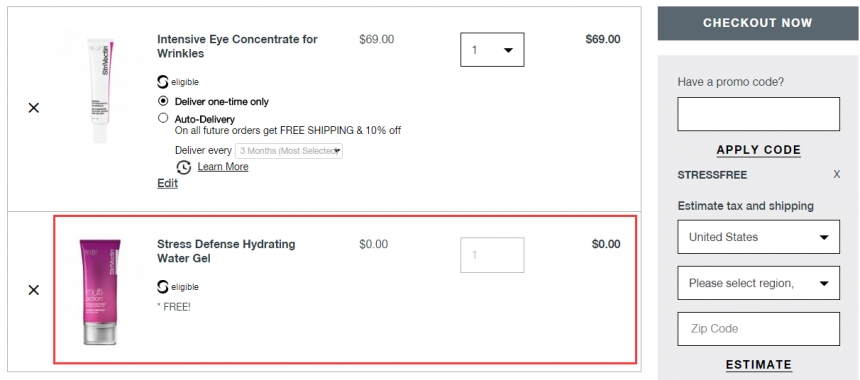Remove Stress Defense Hydrating Water Gel item
This screenshot has height=380, width=860.
(33, 290)
